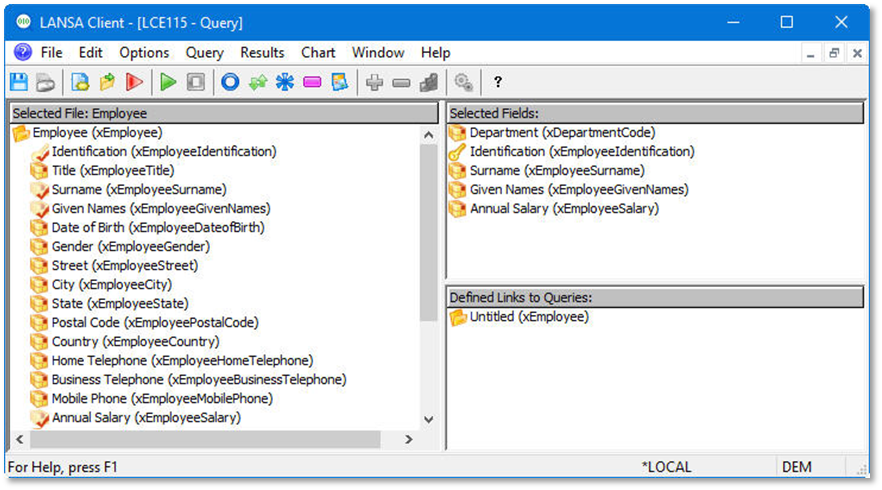Select Annual Salary in the Selected Fields pane
882x490 pixels.
[554, 209]
